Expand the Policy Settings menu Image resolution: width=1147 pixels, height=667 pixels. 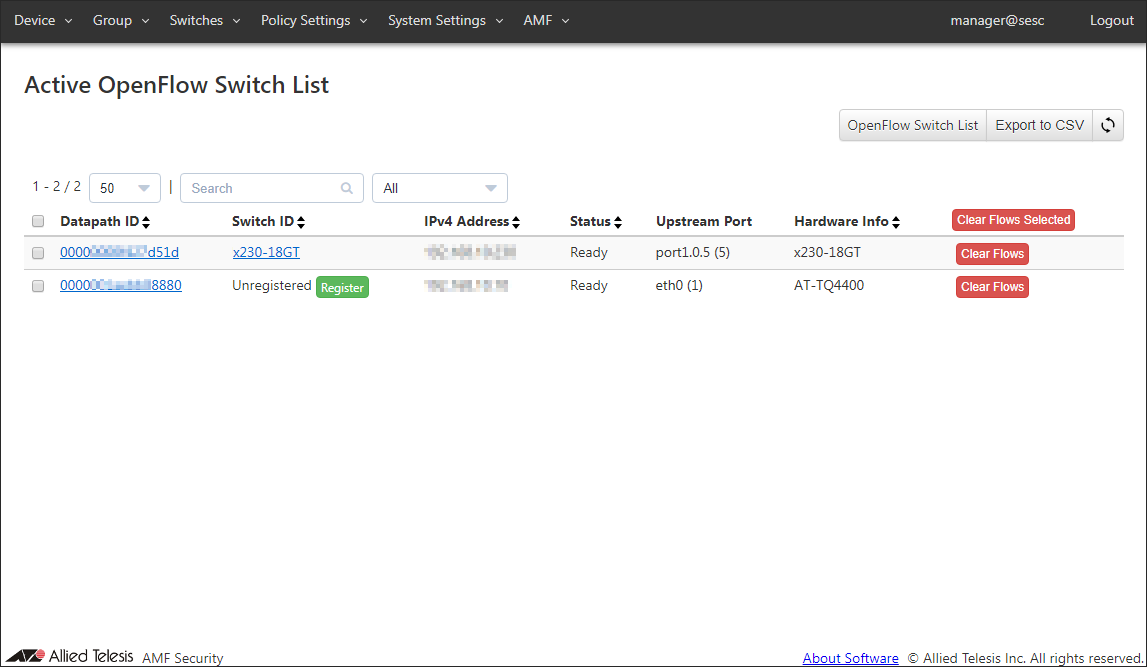point(314,21)
